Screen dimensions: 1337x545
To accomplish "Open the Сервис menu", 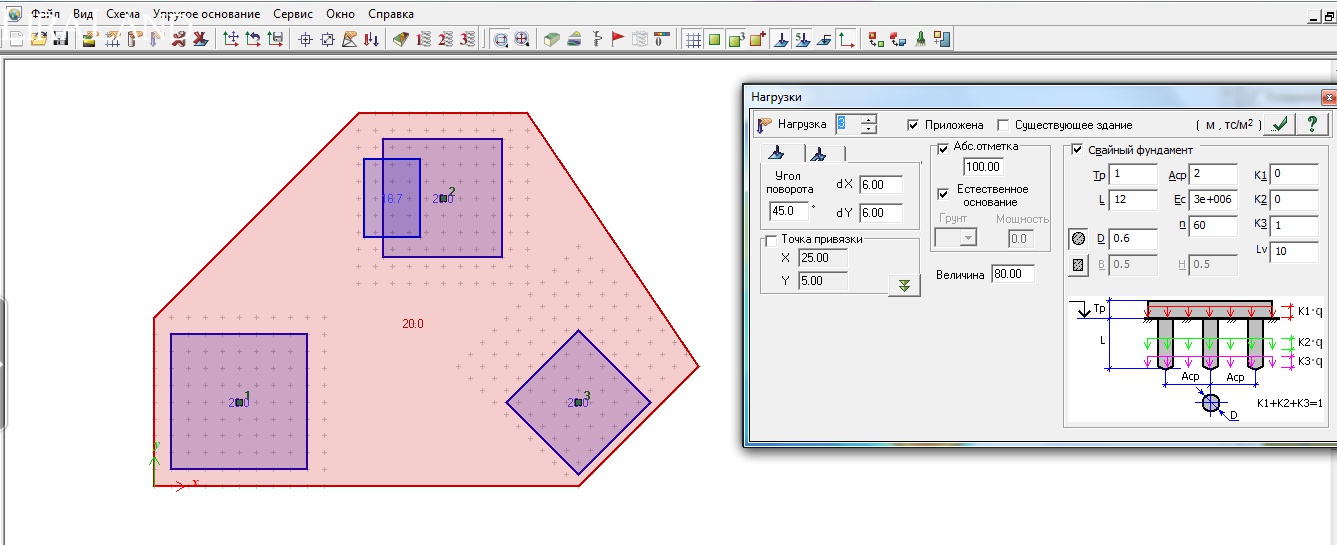I will click(x=293, y=14).
